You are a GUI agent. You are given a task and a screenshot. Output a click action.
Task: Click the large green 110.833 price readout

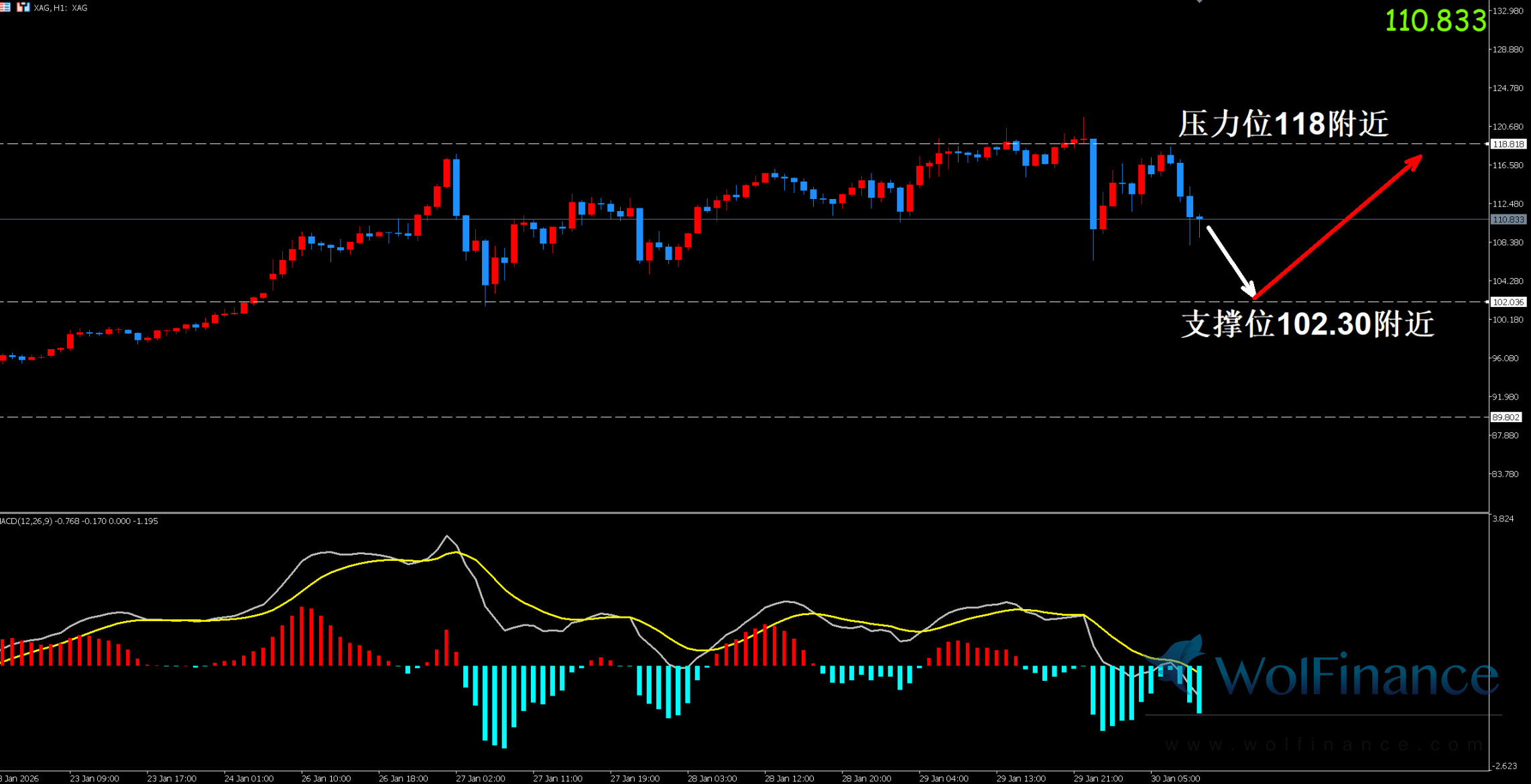coord(1435,21)
